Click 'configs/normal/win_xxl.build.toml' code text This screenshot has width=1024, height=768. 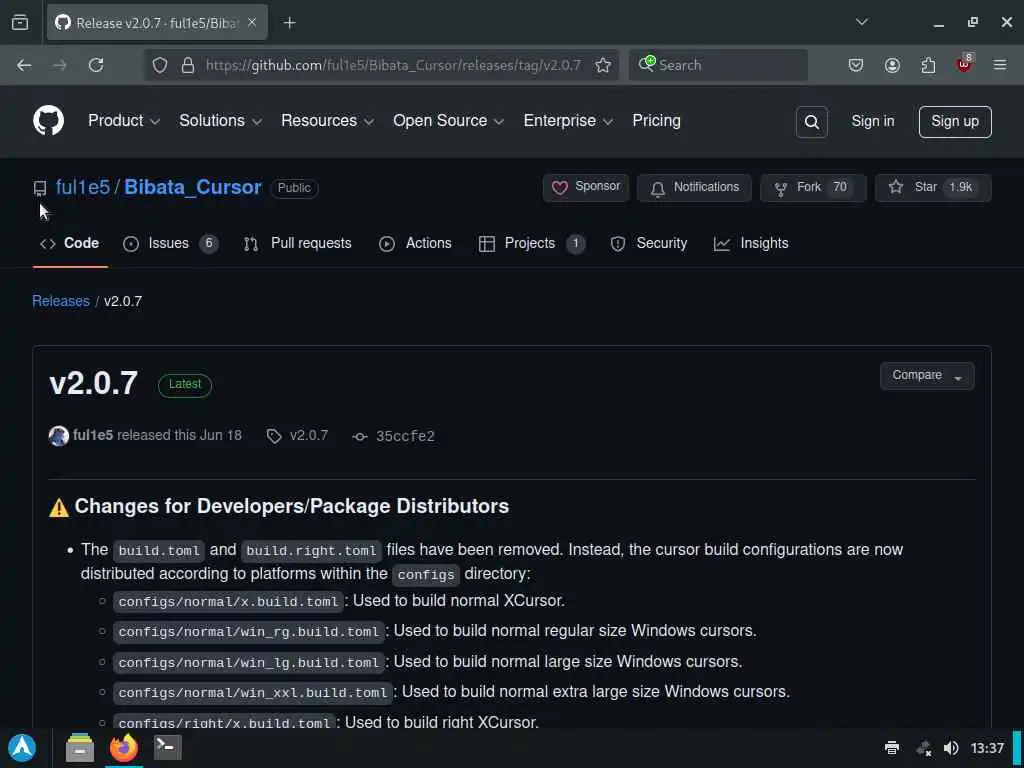coord(253,692)
